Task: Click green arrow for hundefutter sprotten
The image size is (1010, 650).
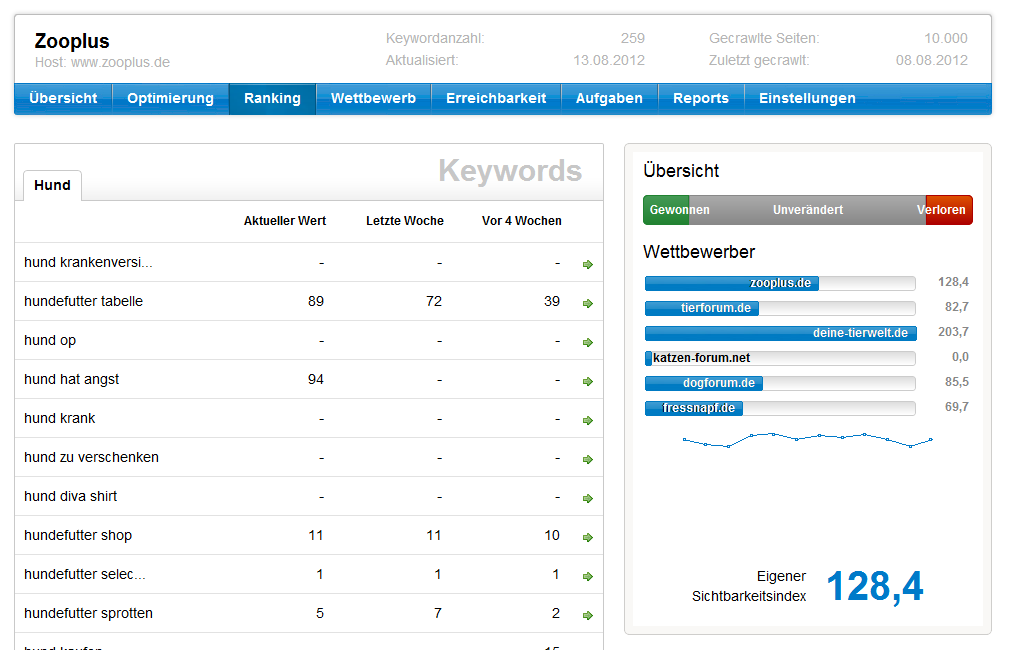Action: [x=588, y=615]
